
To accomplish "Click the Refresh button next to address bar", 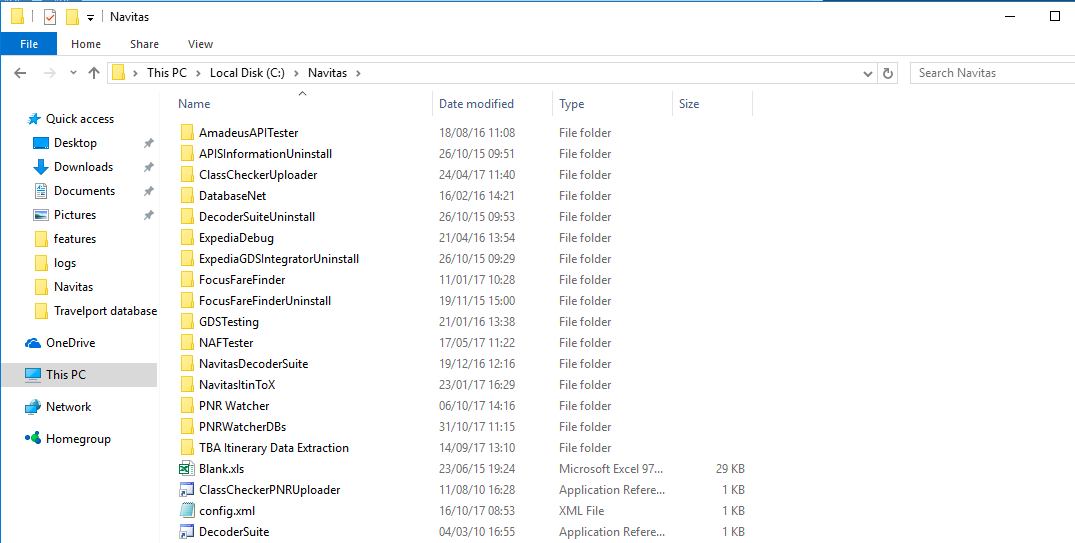I will (889, 73).
